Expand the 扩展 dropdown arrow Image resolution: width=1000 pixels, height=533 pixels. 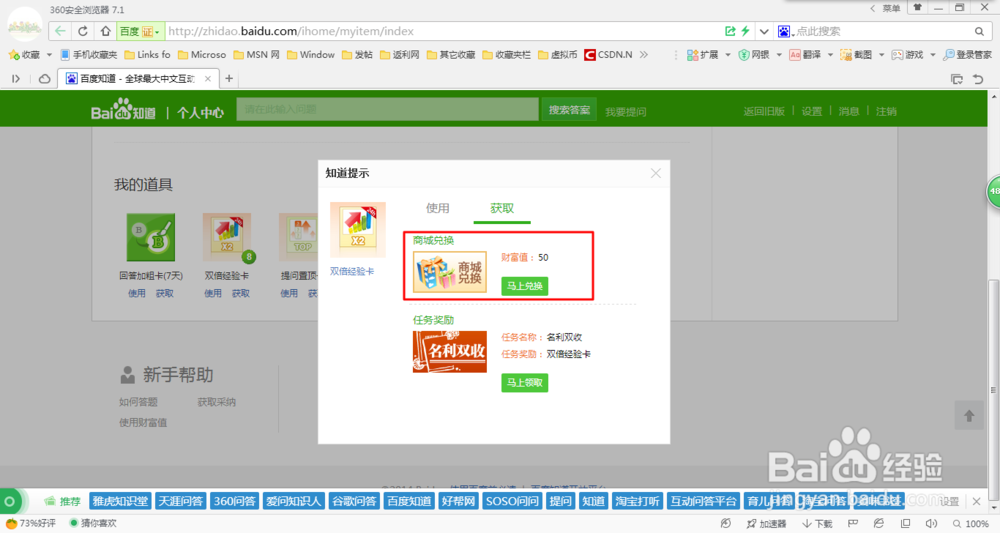[728, 55]
